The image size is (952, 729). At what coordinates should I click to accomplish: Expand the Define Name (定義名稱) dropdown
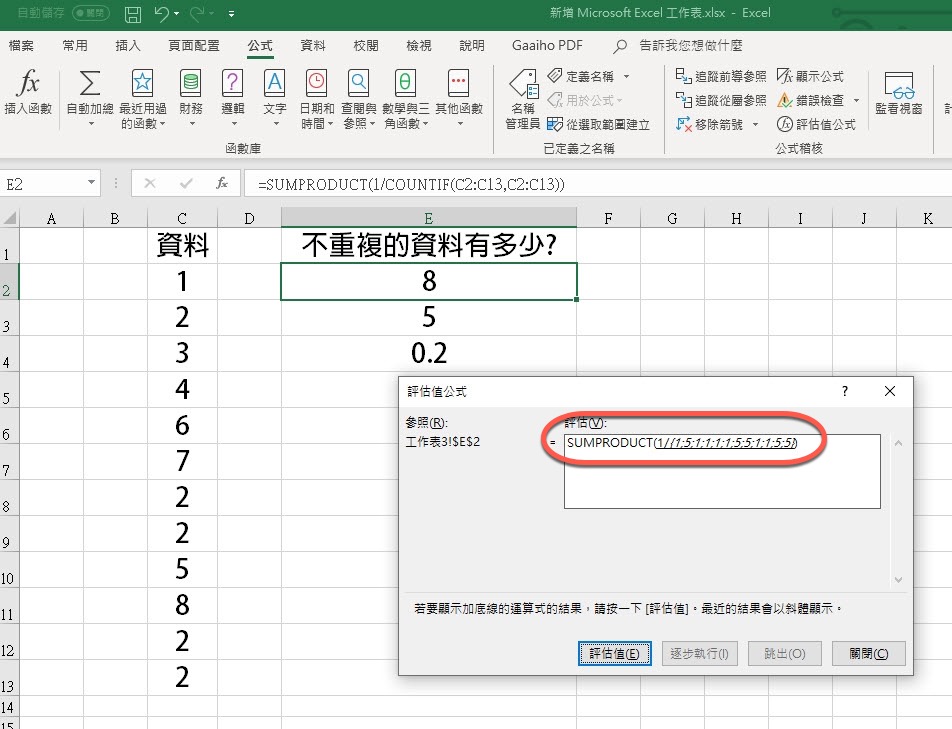coord(627,76)
